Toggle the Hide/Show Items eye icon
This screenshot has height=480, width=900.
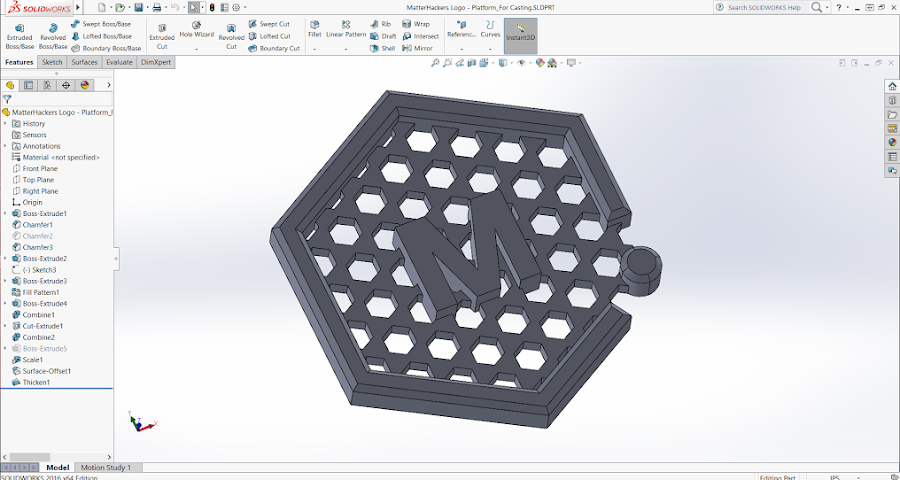[x=522, y=62]
